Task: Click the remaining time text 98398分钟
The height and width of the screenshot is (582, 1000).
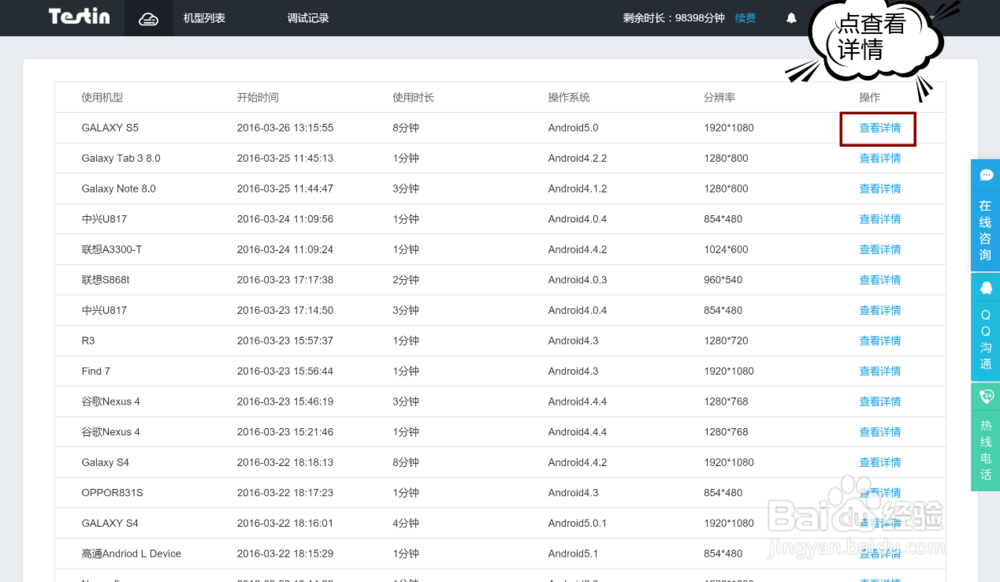Action: pyautogui.click(x=700, y=18)
